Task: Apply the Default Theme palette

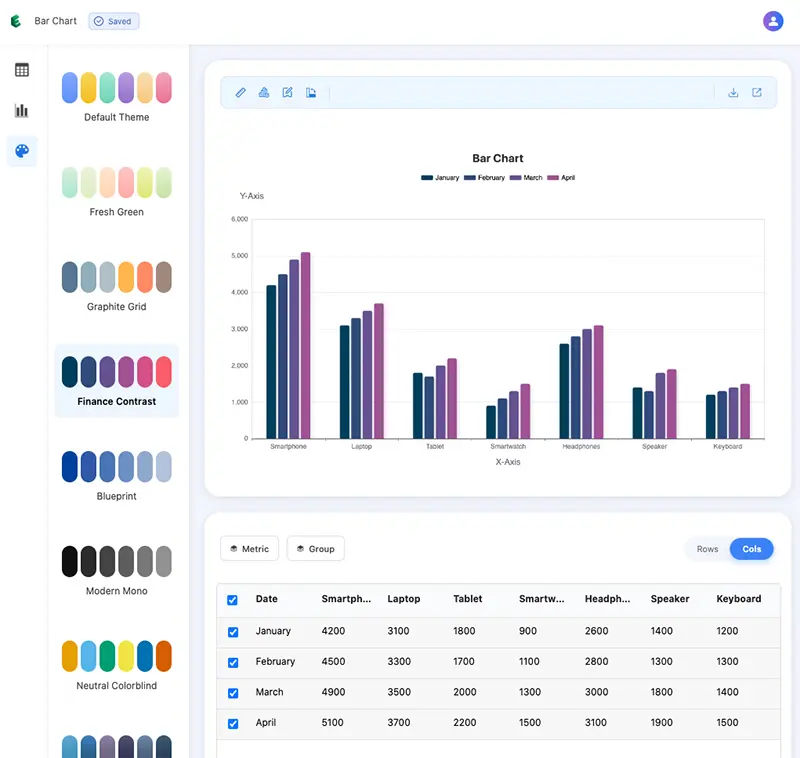Action: (117, 97)
